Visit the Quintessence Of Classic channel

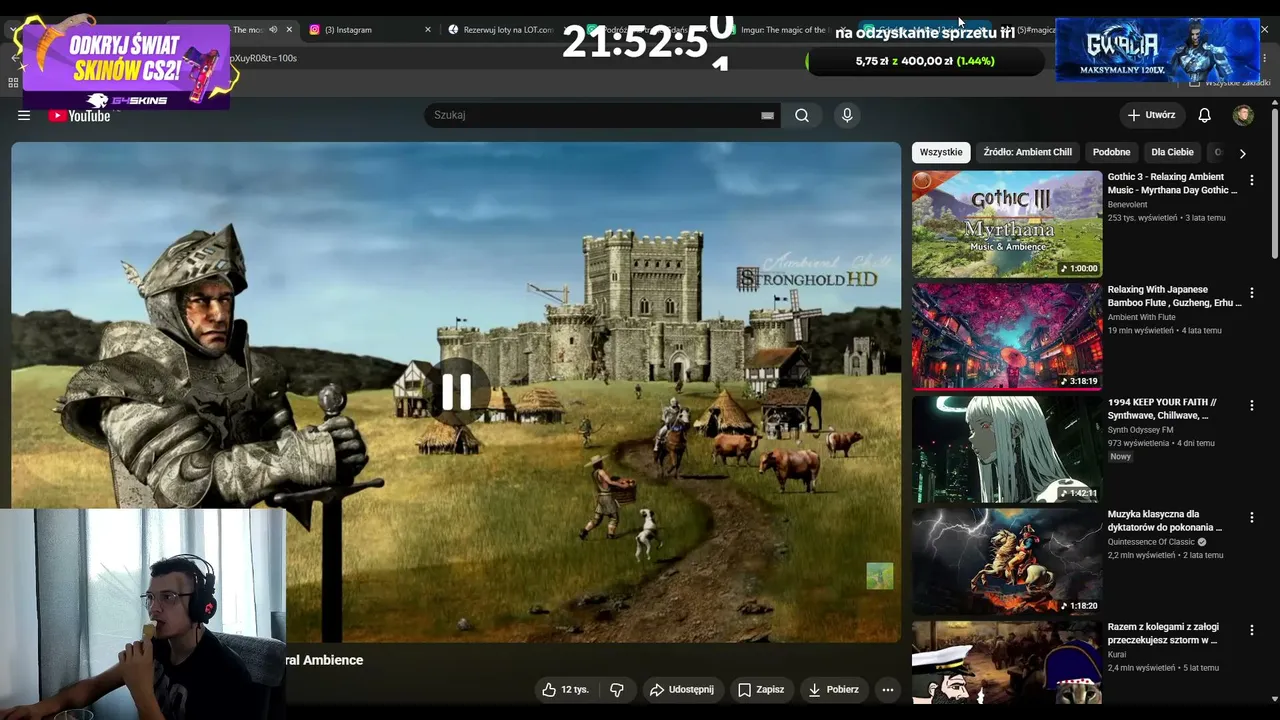[1151, 542]
